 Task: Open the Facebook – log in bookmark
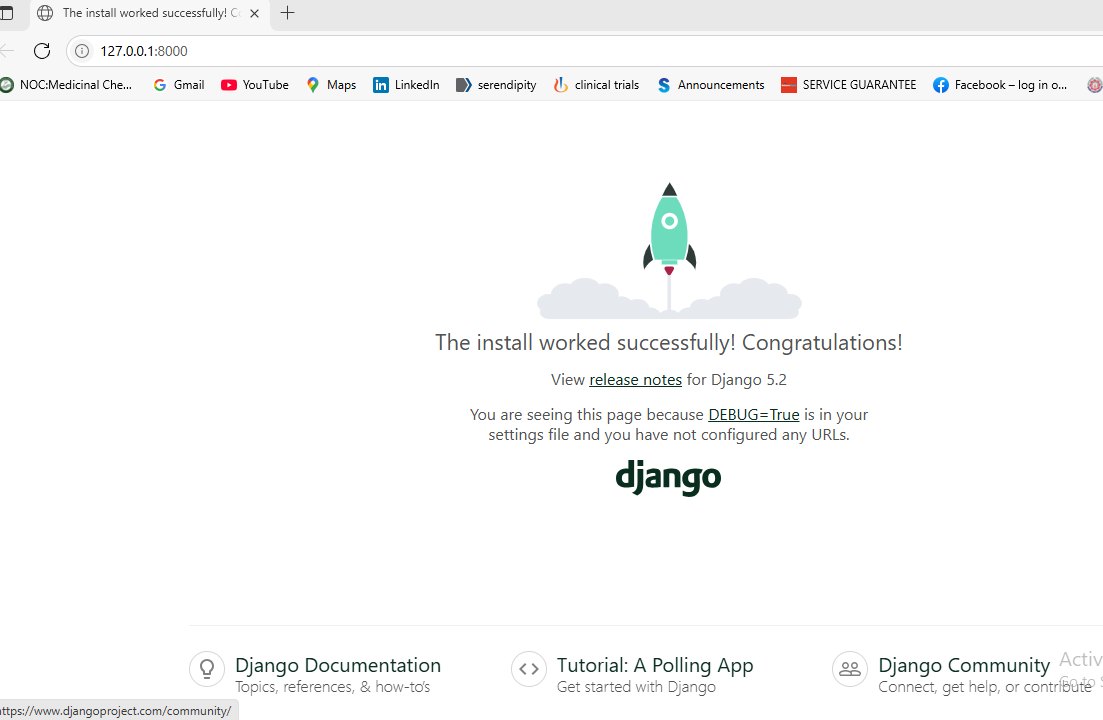tap(1000, 85)
